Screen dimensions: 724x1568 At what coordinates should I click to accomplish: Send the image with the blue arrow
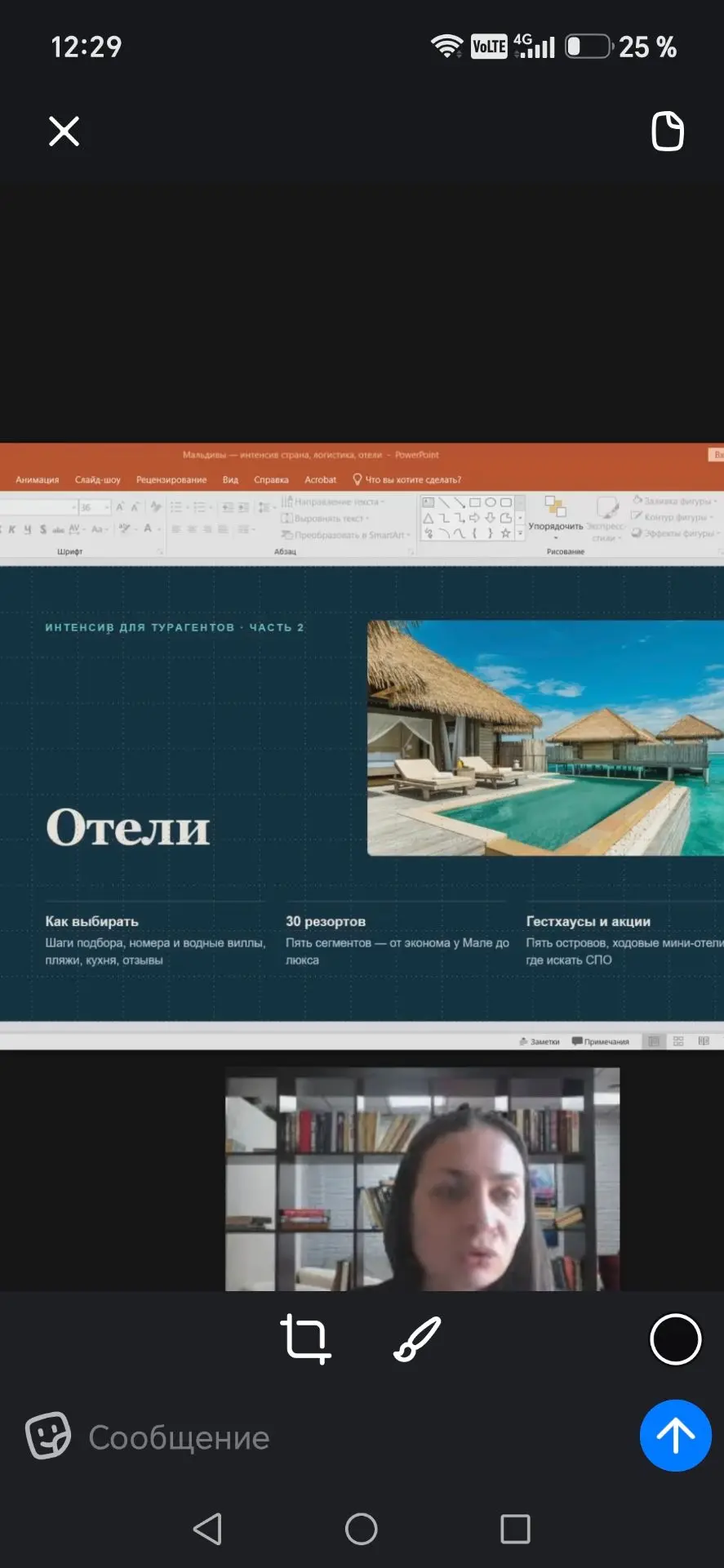tap(676, 1436)
